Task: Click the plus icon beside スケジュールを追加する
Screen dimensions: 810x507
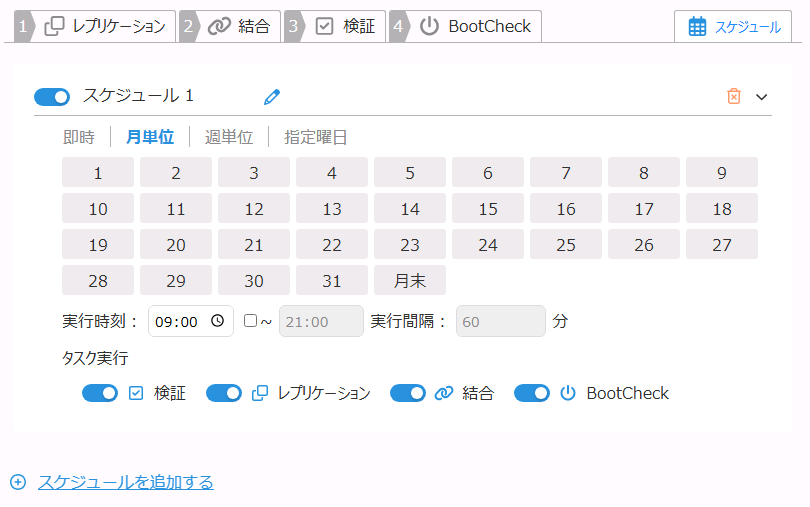Action: [18, 483]
